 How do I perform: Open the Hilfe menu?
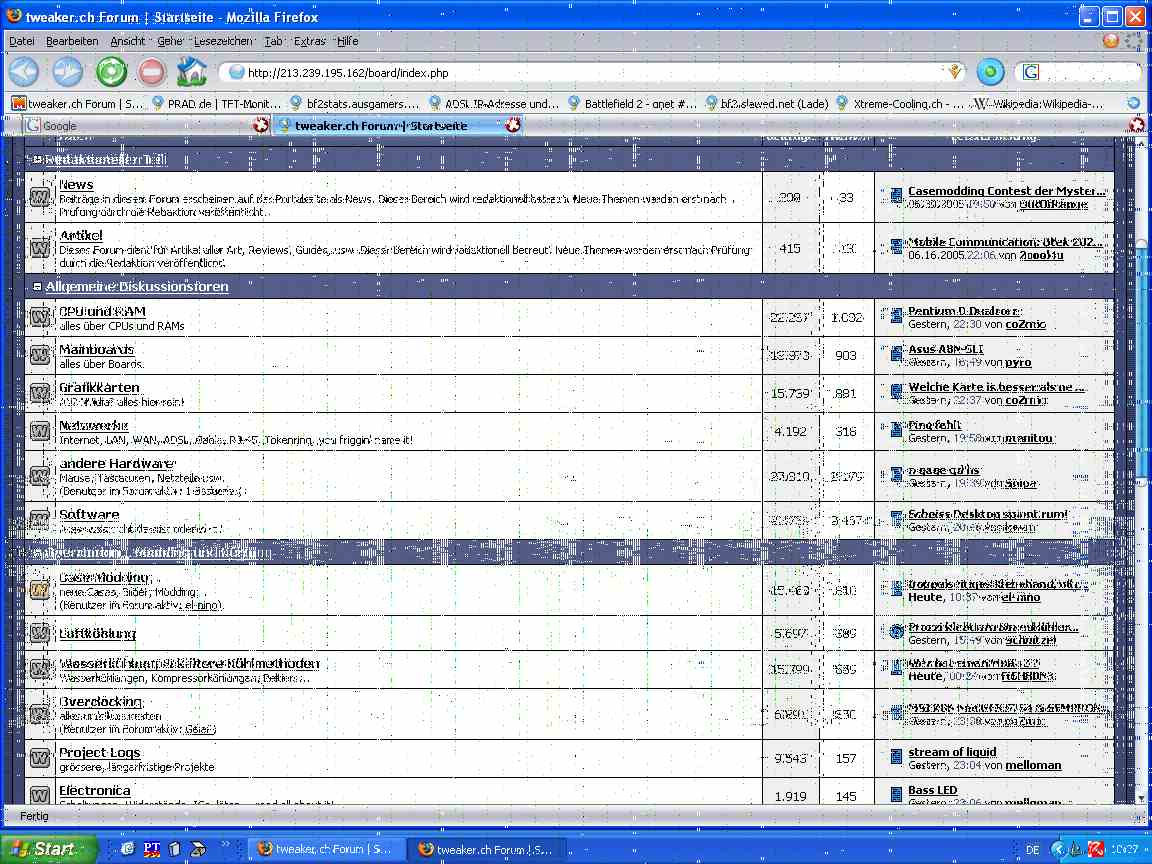click(x=348, y=41)
